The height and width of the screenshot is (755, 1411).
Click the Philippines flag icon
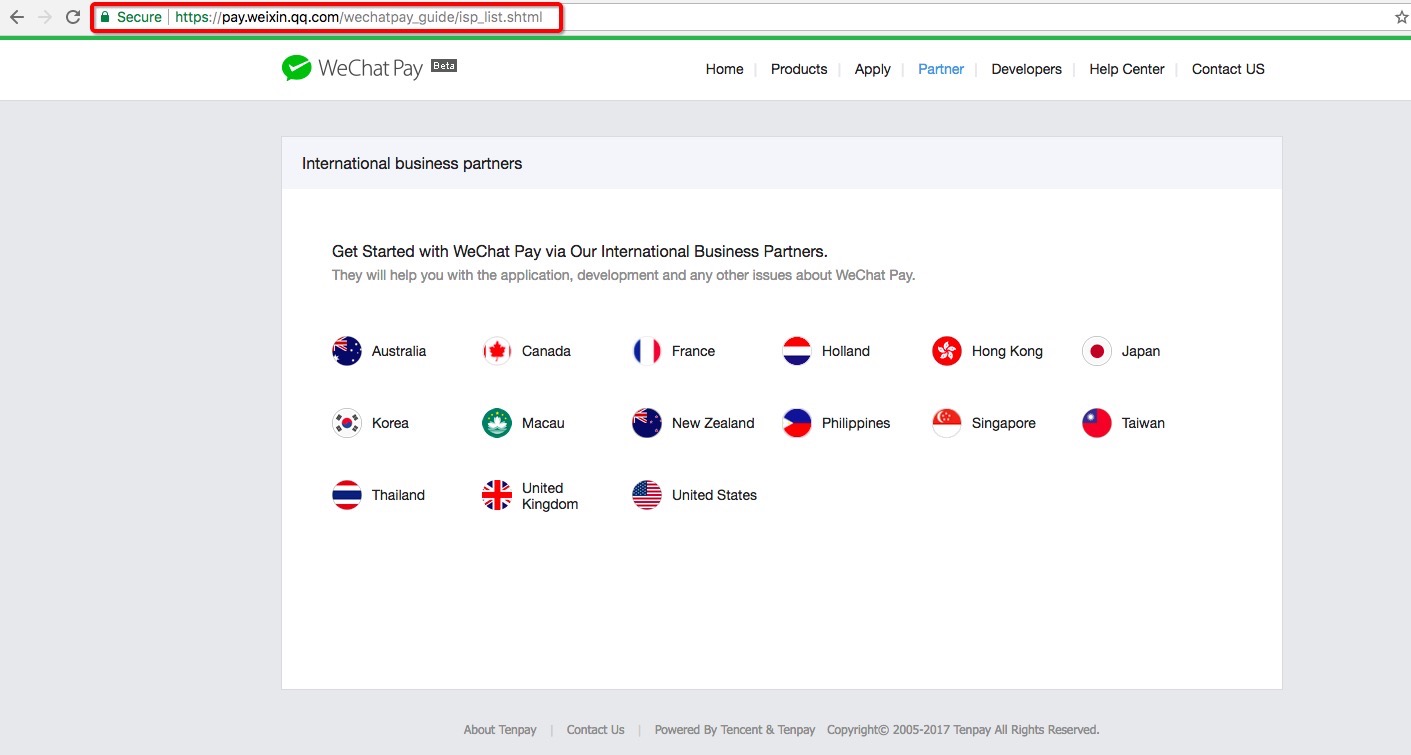[797, 423]
